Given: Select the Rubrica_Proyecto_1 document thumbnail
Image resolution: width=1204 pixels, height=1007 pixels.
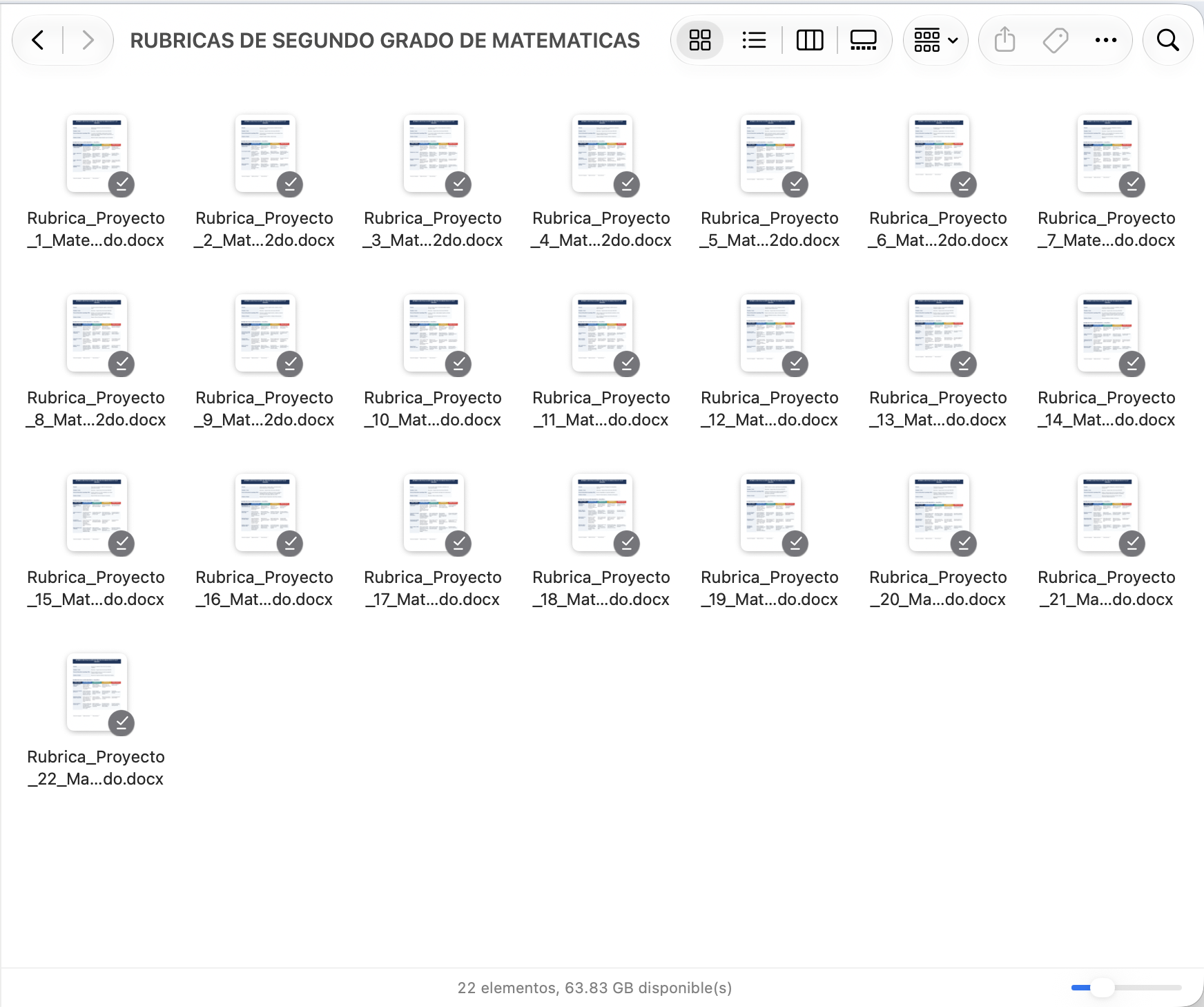Looking at the screenshot, I should click(97, 153).
